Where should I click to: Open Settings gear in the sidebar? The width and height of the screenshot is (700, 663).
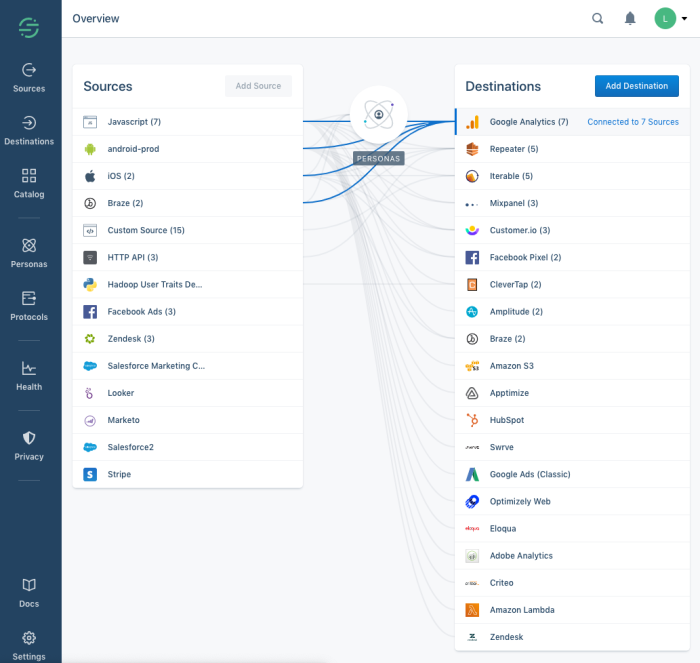tap(29, 646)
